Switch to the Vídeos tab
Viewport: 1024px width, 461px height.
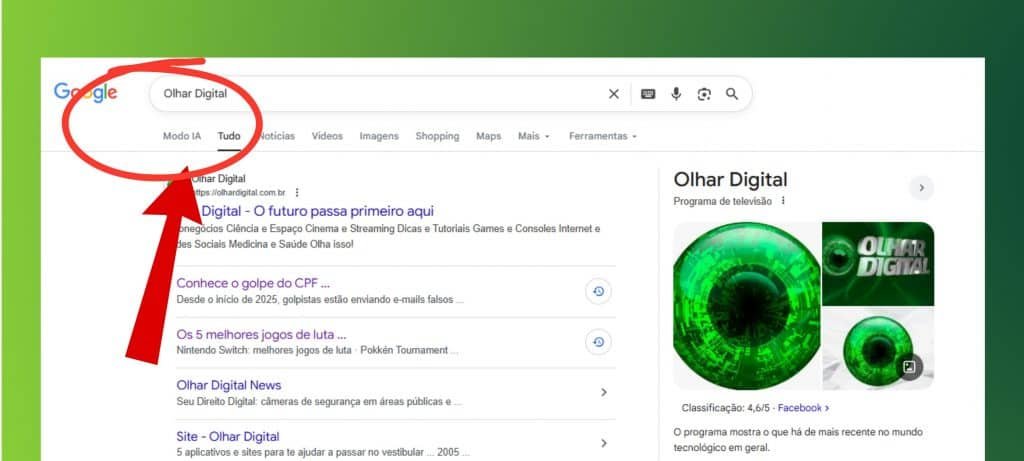327,136
